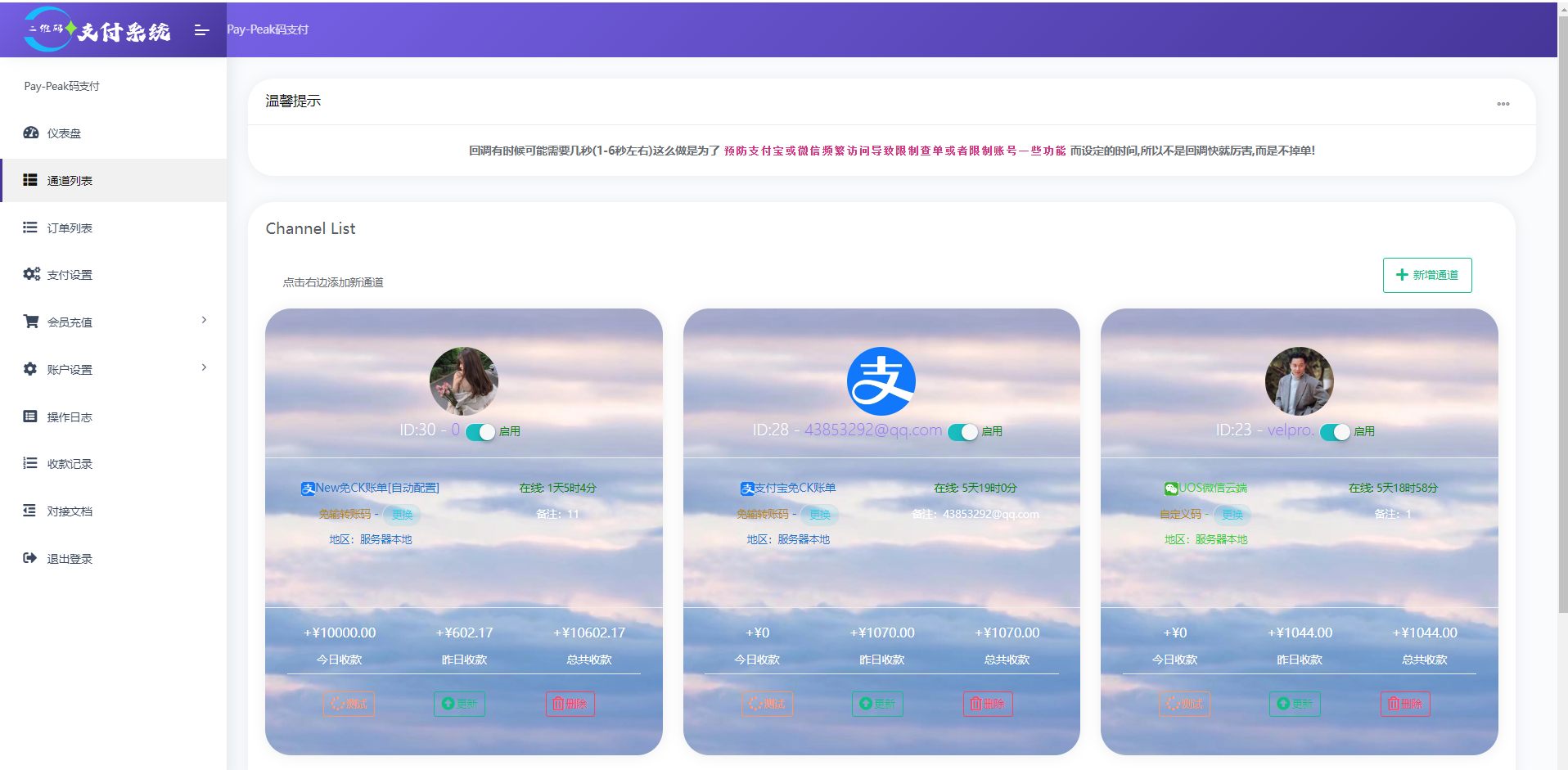Open the 操作日志 log page
This screenshot has height=770, width=1568.
(x=70, y=417)
